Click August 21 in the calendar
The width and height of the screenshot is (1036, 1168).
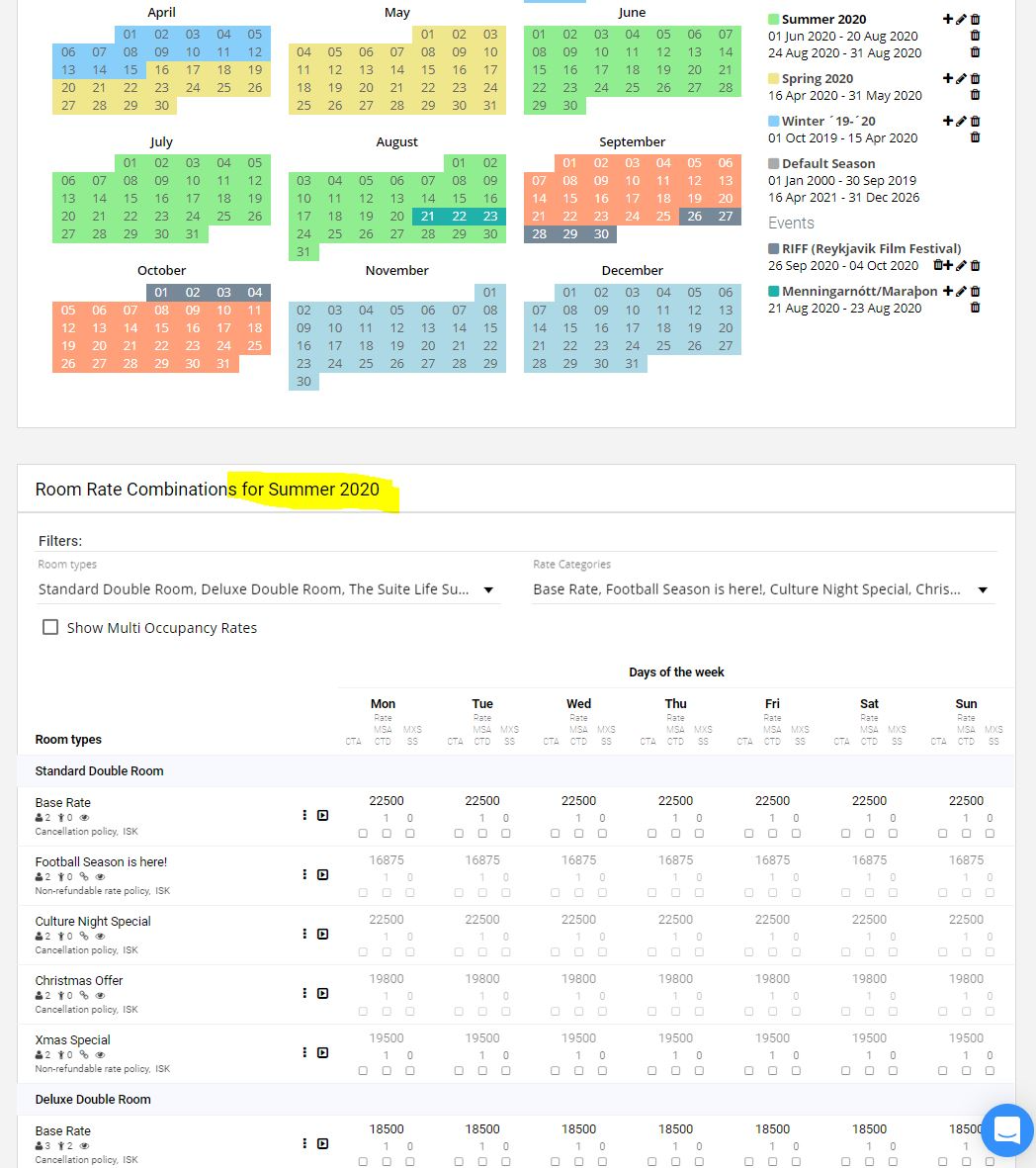tap(427, 216)
